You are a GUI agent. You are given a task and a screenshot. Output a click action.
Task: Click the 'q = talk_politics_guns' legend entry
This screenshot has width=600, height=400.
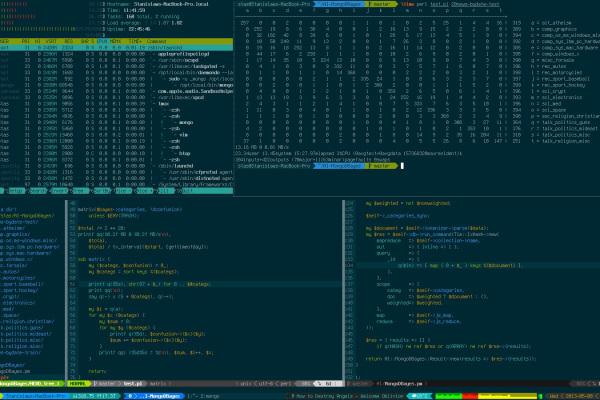click(x=561, y=122)
